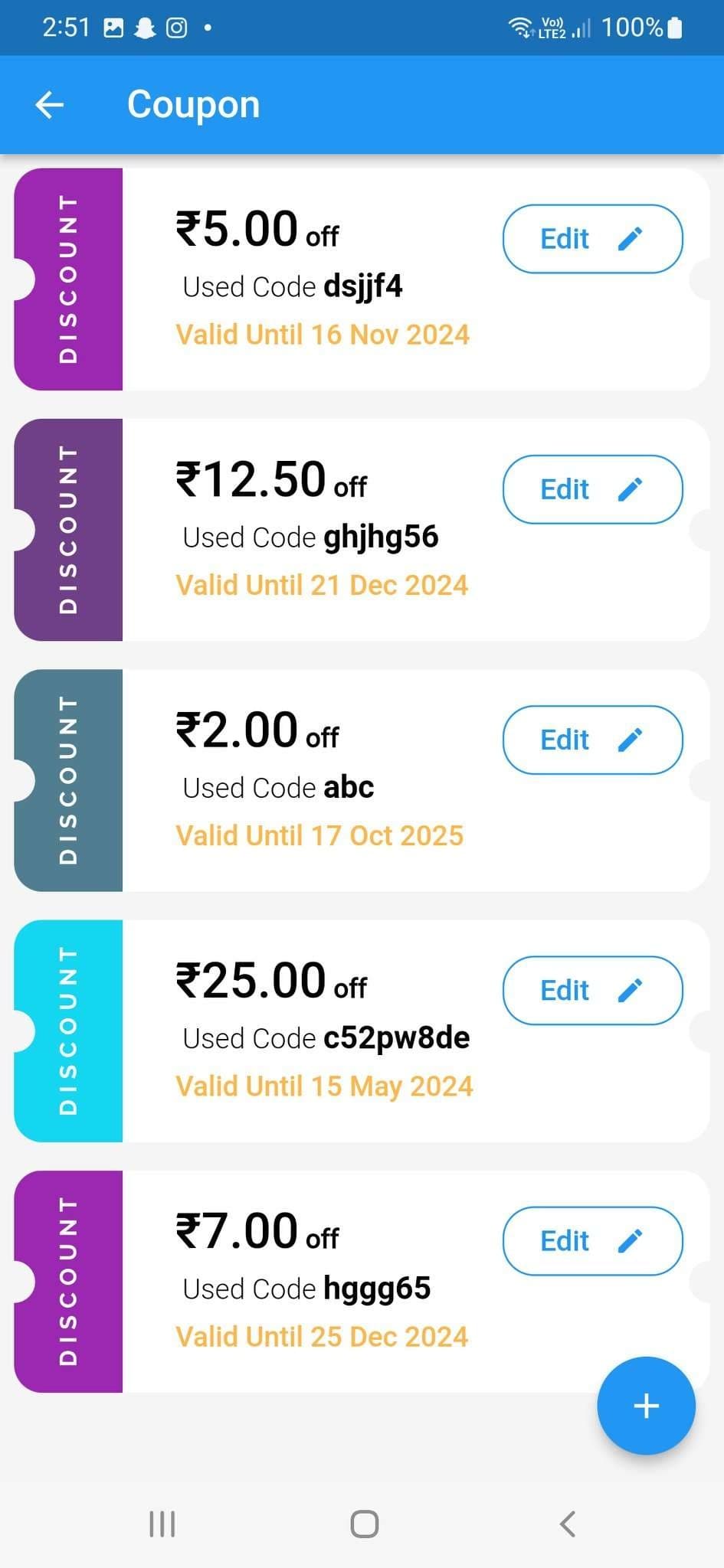Tap Valid Until 17 Oct 2025 text
This screenshot has width=724, height=1568.
click(319, 835)
